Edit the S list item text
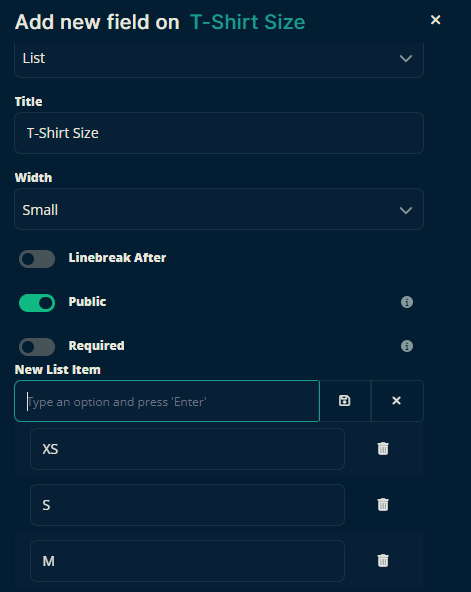This screenshot has height=592, width=471. point(187,505)
